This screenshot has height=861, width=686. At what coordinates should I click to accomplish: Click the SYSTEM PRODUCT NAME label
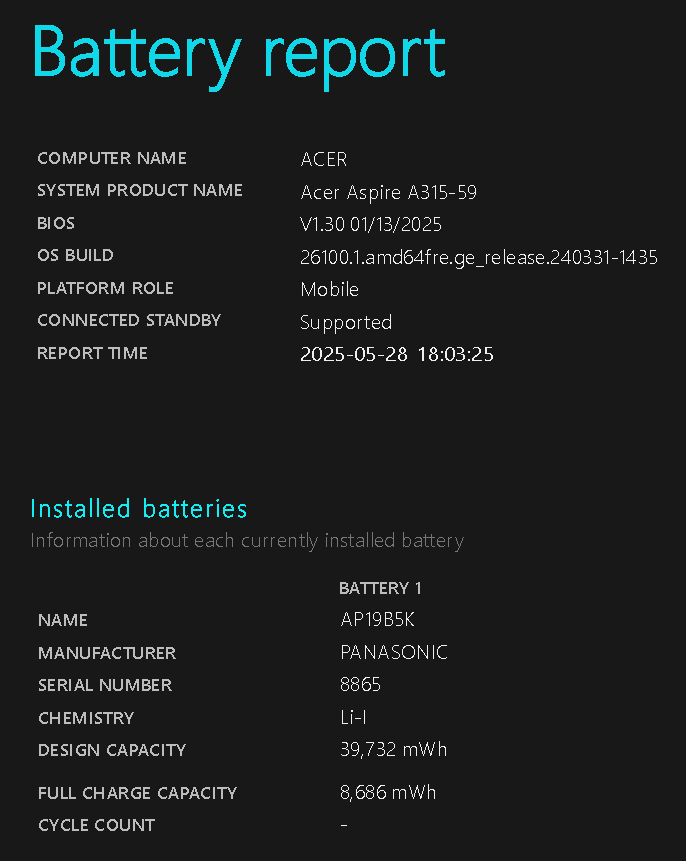pos(140,190)
